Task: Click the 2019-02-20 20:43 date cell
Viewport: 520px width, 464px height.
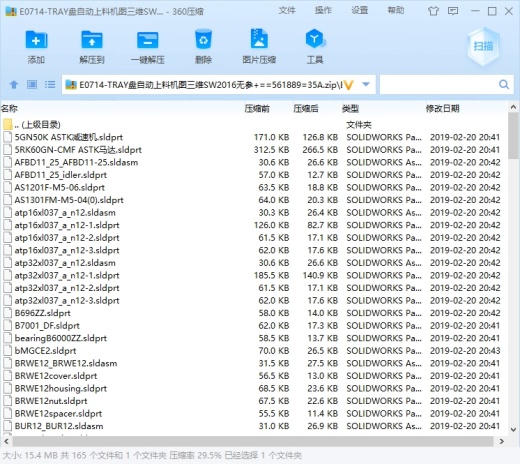Action: coord(465,351)
